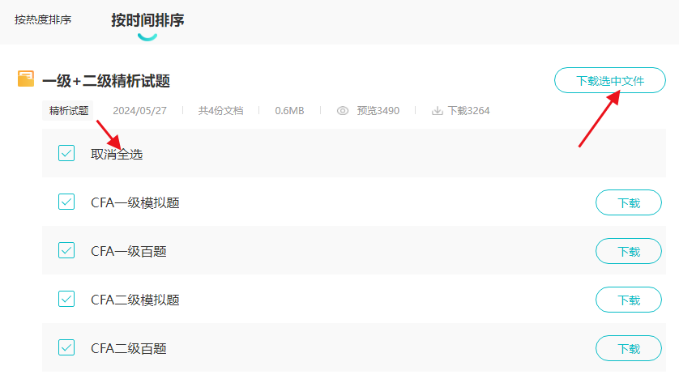This screenshot has height=383, width=679.
Task: Click the 取消全选 label text
Action: (x=116, y=154)
